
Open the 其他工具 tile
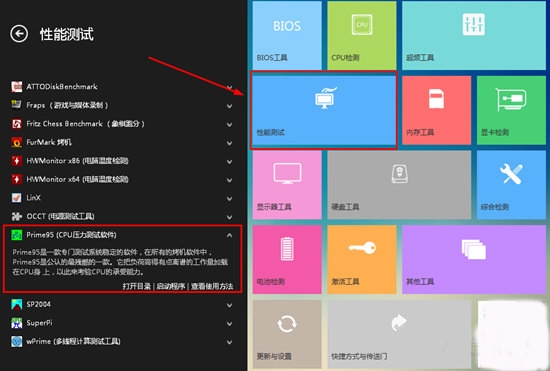(474, 259)
